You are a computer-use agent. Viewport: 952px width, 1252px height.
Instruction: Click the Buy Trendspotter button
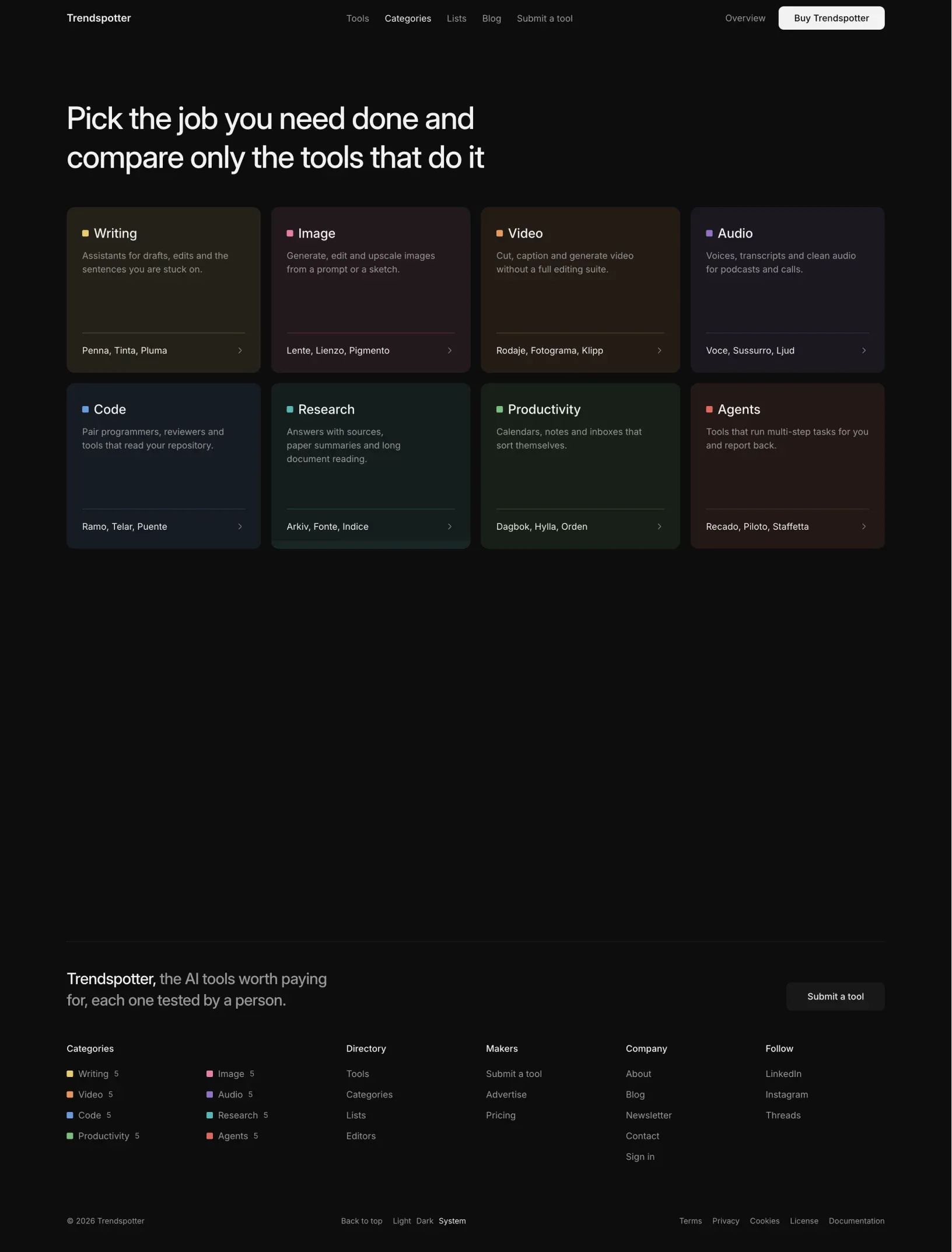[x=831, y=18]
